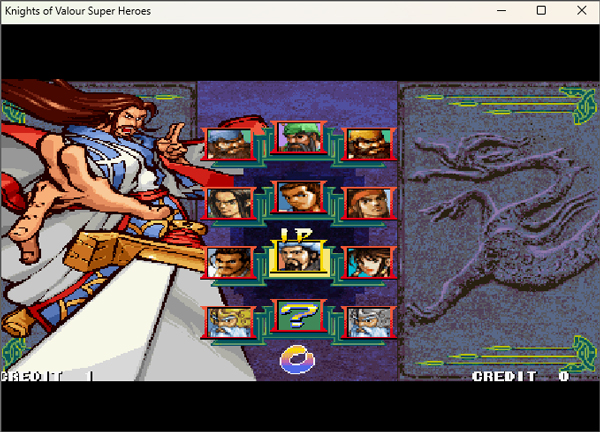Pick the orange-bandana hero portrait
This screenshot has height=432, width=600.
(x=369, y=203)
